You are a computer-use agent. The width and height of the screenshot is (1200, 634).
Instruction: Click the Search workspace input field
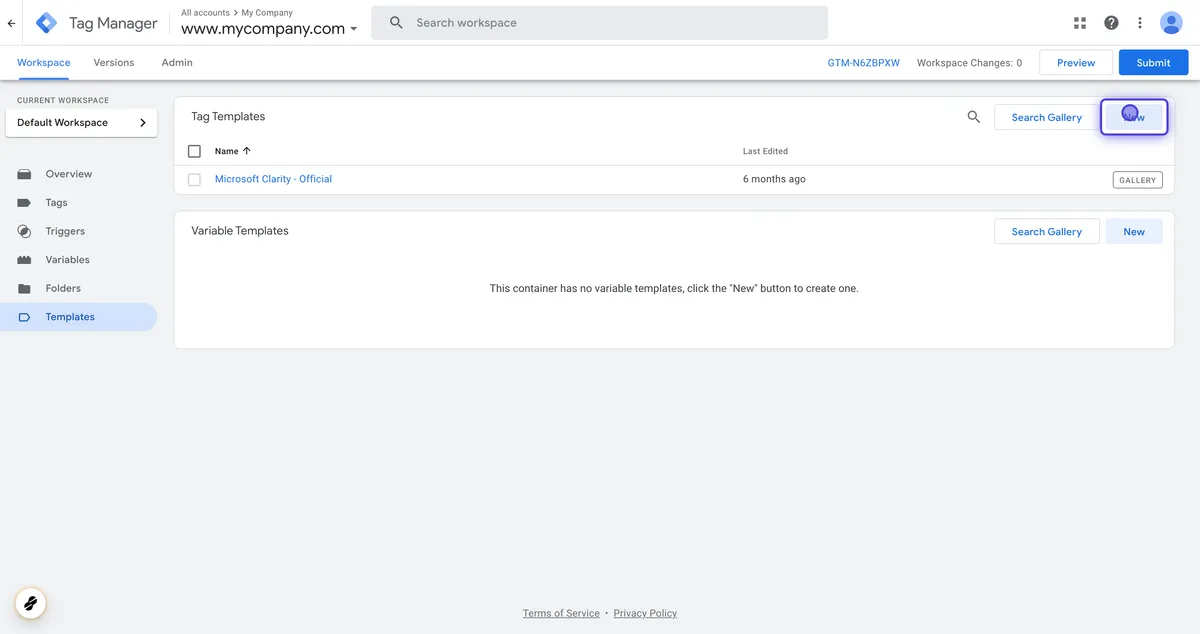600,22
